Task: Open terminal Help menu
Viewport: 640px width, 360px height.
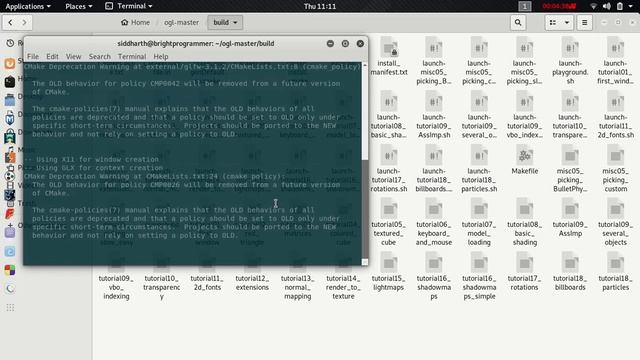Action: coord(161,56)
